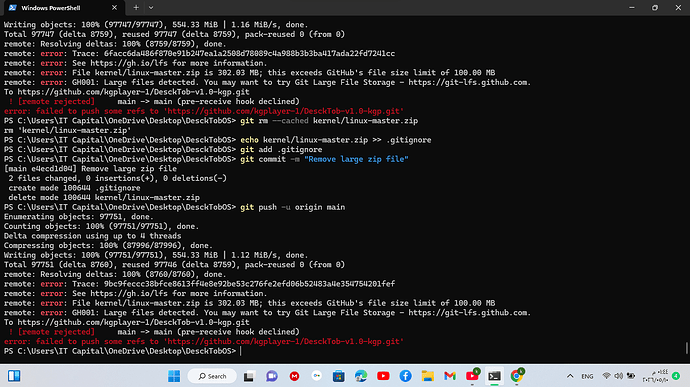
Task: Open the red M circle app on taskbar
Action: (x=294, y=376)
